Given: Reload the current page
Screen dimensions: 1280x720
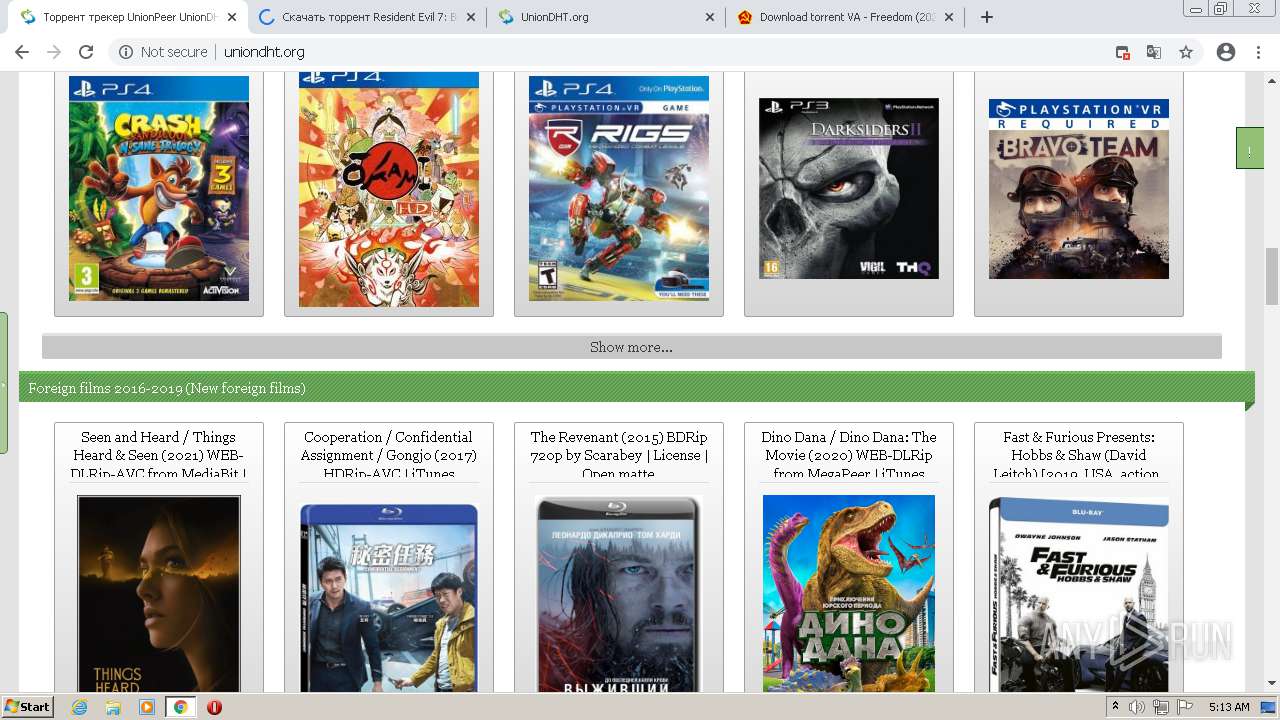Looking at the screenshot, I should 86,52.
